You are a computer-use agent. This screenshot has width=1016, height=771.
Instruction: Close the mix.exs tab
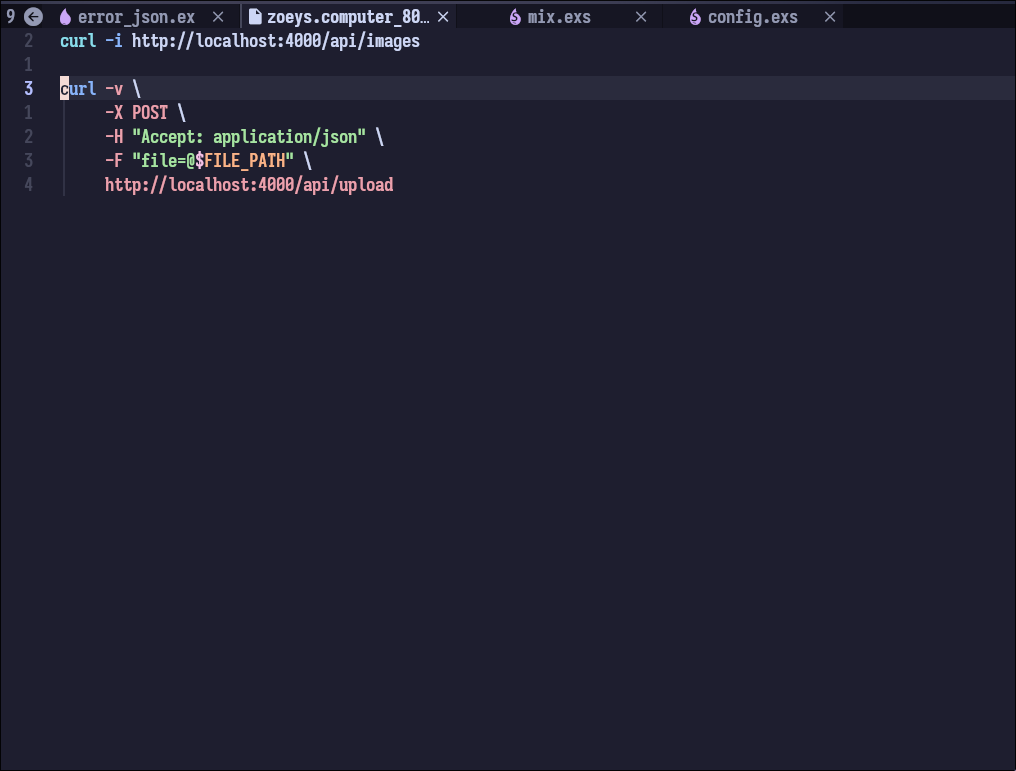pos(641,17)
